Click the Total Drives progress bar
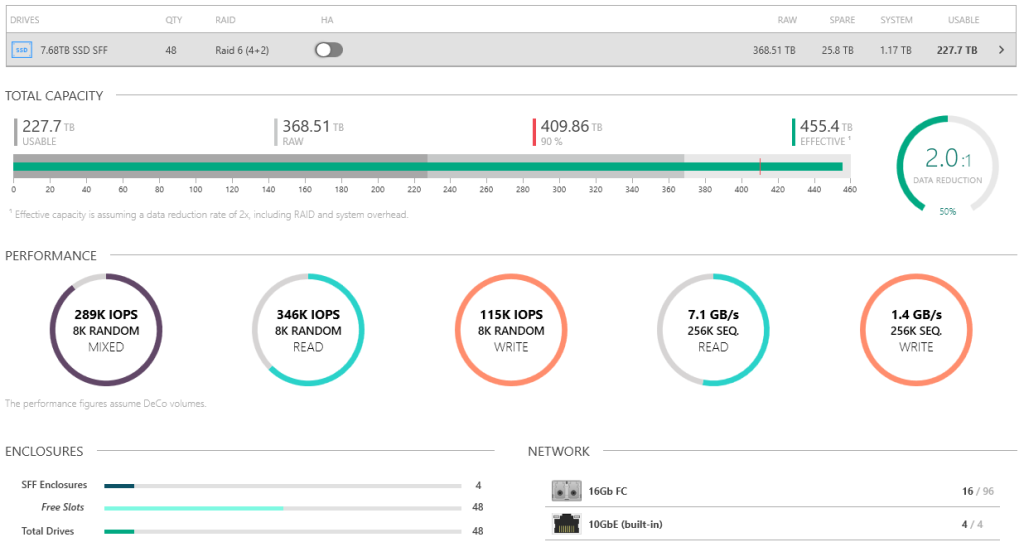 (282, 531)
